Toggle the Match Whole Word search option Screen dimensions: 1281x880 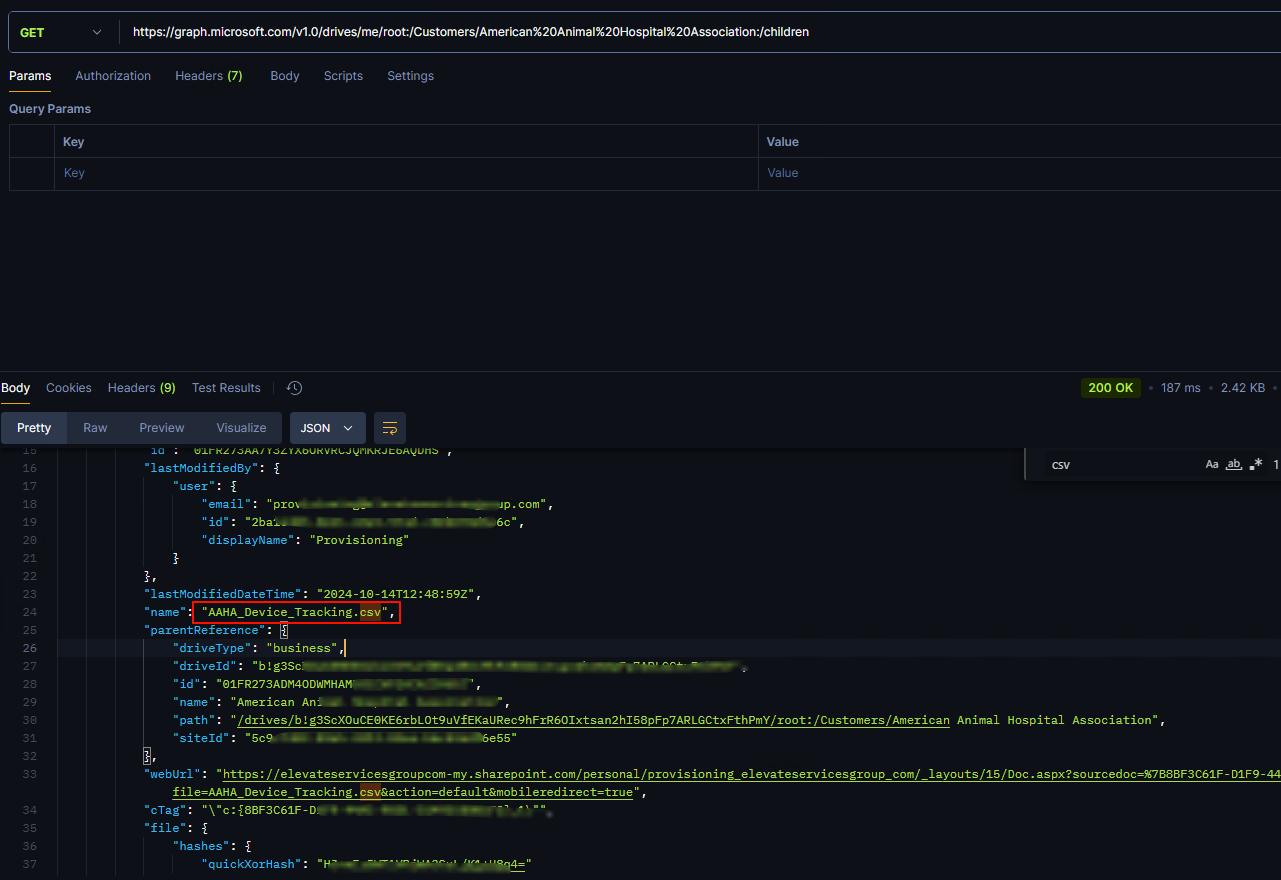[x=1234, y=464]
